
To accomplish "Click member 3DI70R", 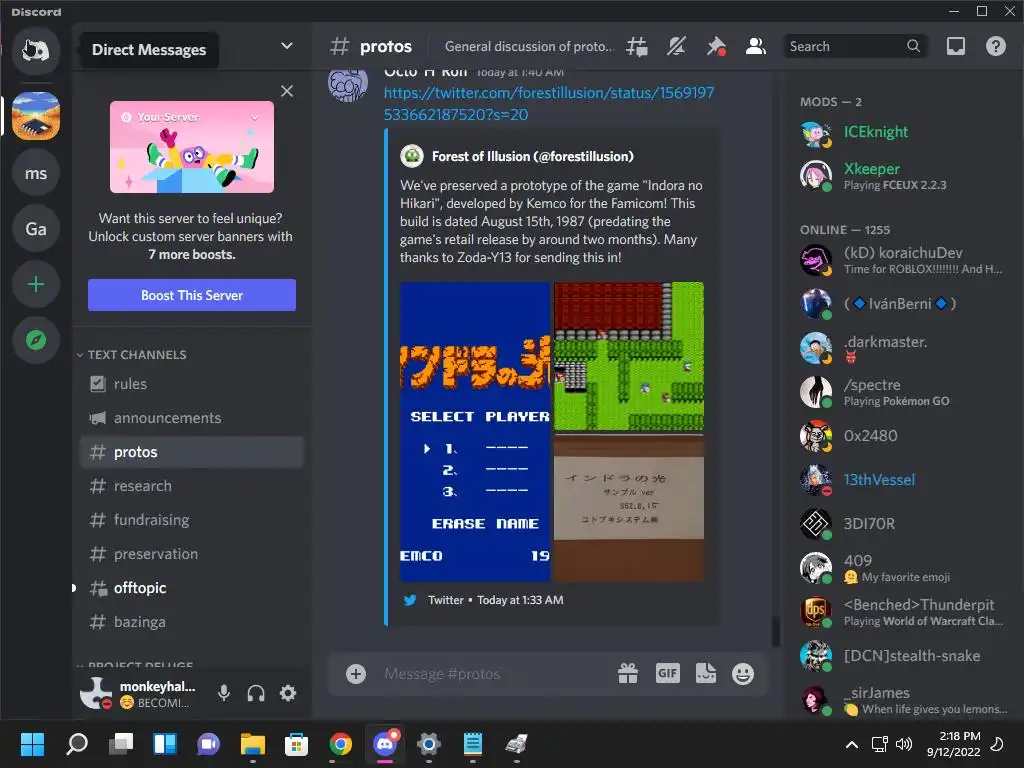I will coord(903,524).
